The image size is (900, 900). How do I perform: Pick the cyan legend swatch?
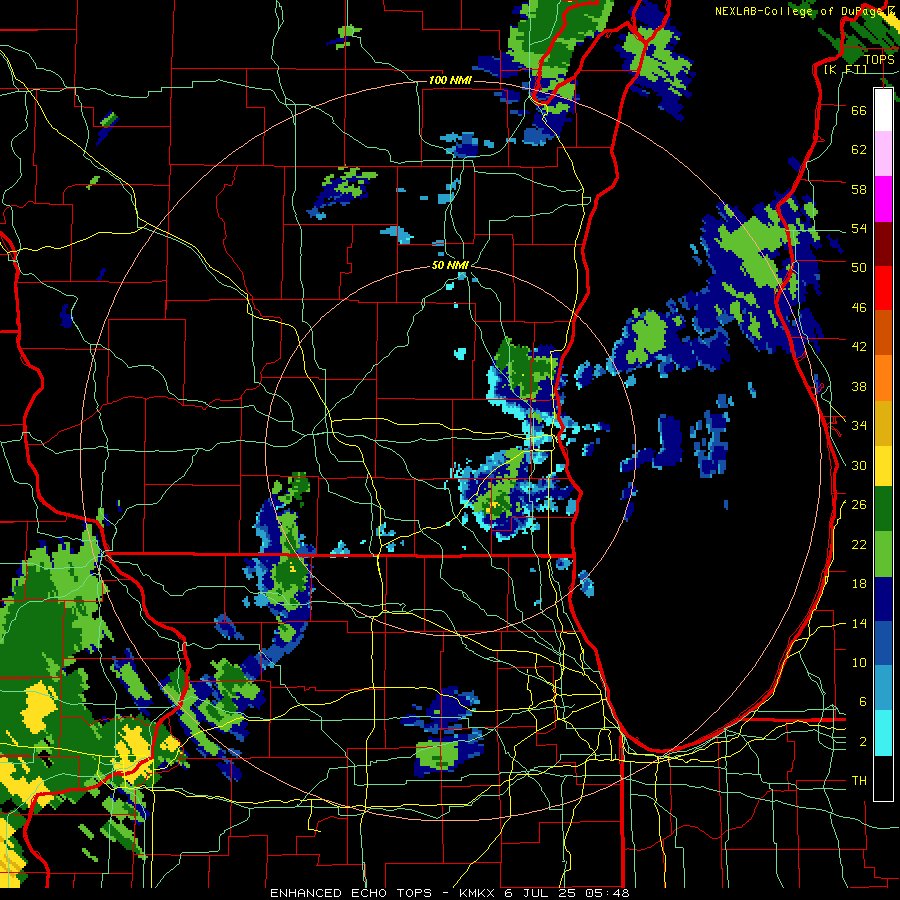tap(883, 734)
